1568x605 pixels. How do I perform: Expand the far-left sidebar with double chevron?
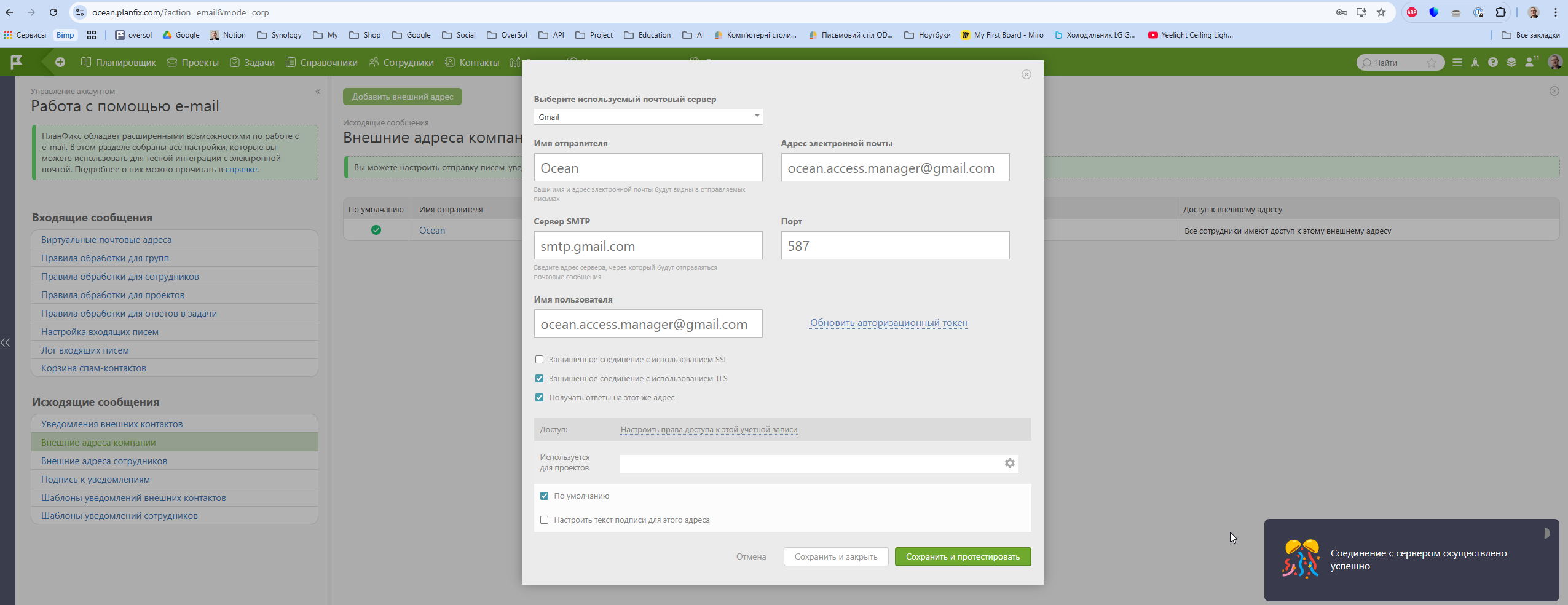pos(6,342)
